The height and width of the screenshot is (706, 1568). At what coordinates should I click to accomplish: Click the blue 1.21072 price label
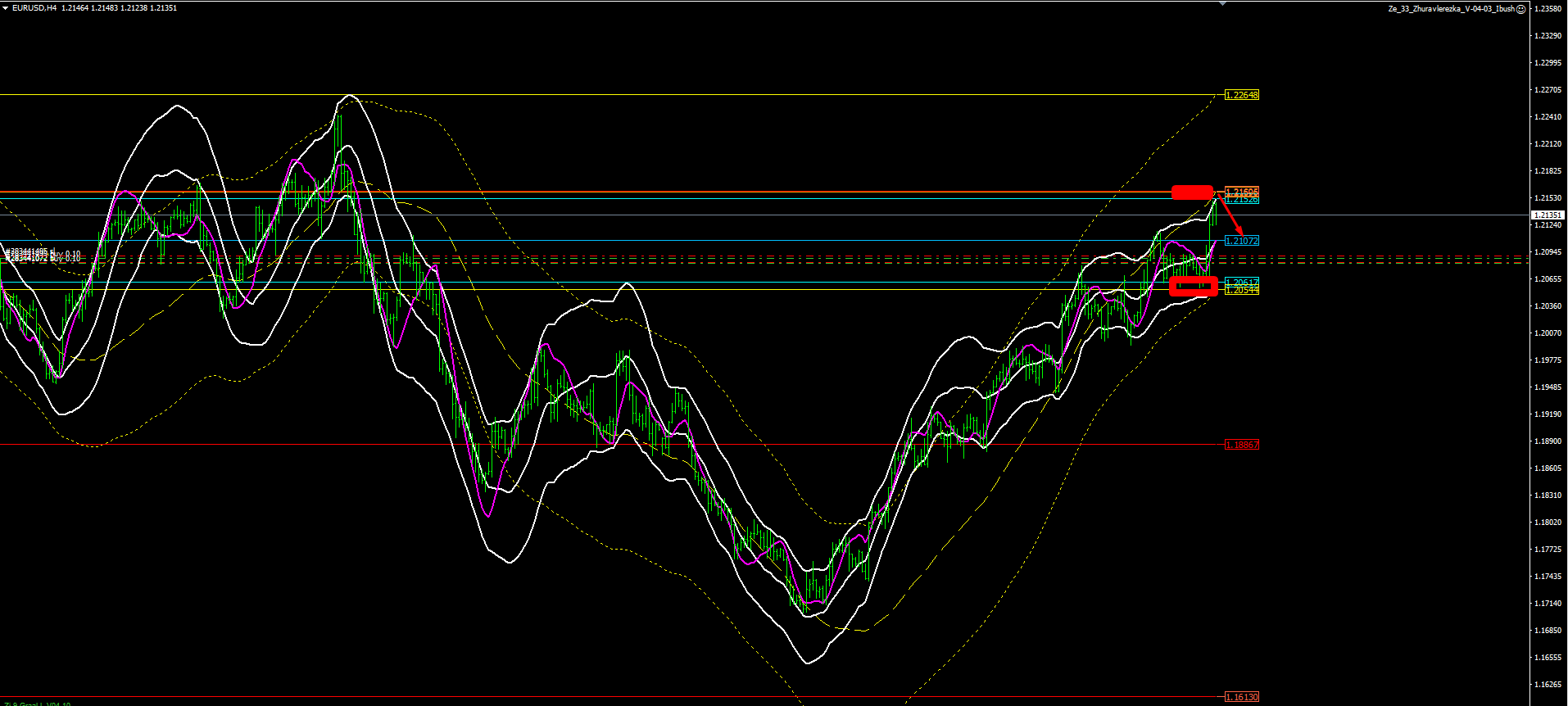[1241, 241]
